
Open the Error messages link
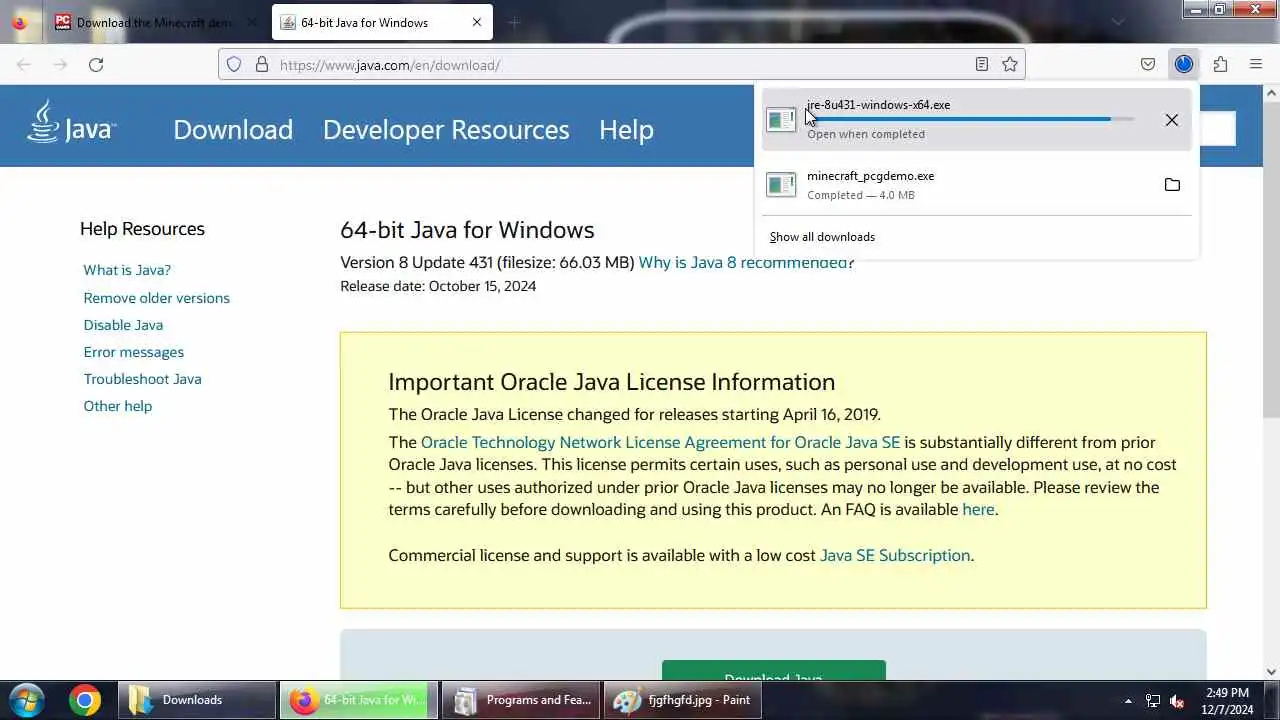pos(133,352)
